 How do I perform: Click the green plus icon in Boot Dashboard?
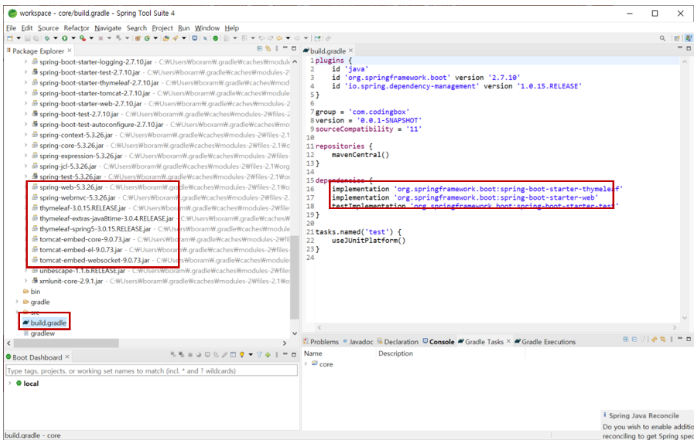tap(268, 355)
